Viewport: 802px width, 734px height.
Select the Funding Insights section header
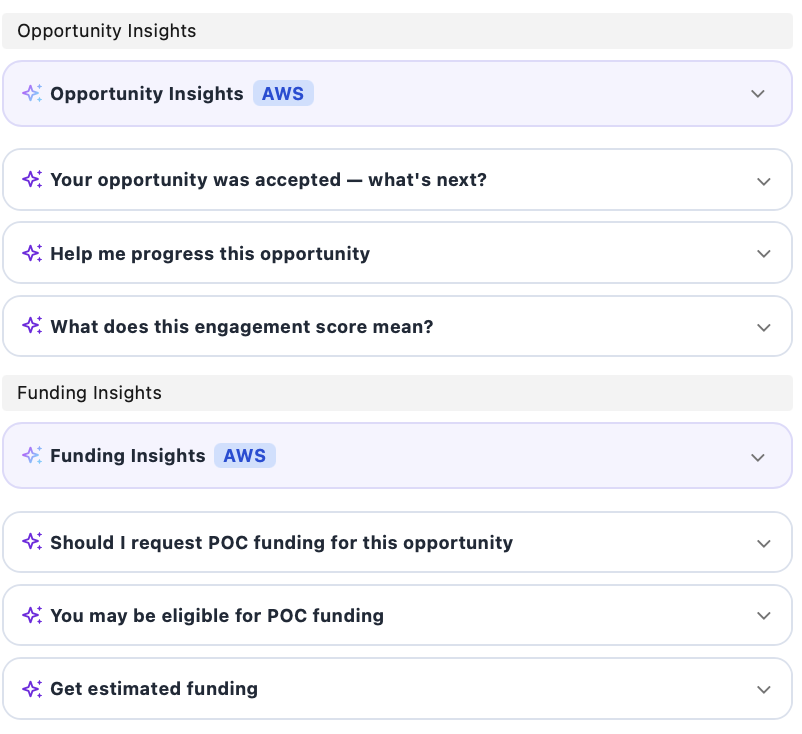[x=89, y=393]
